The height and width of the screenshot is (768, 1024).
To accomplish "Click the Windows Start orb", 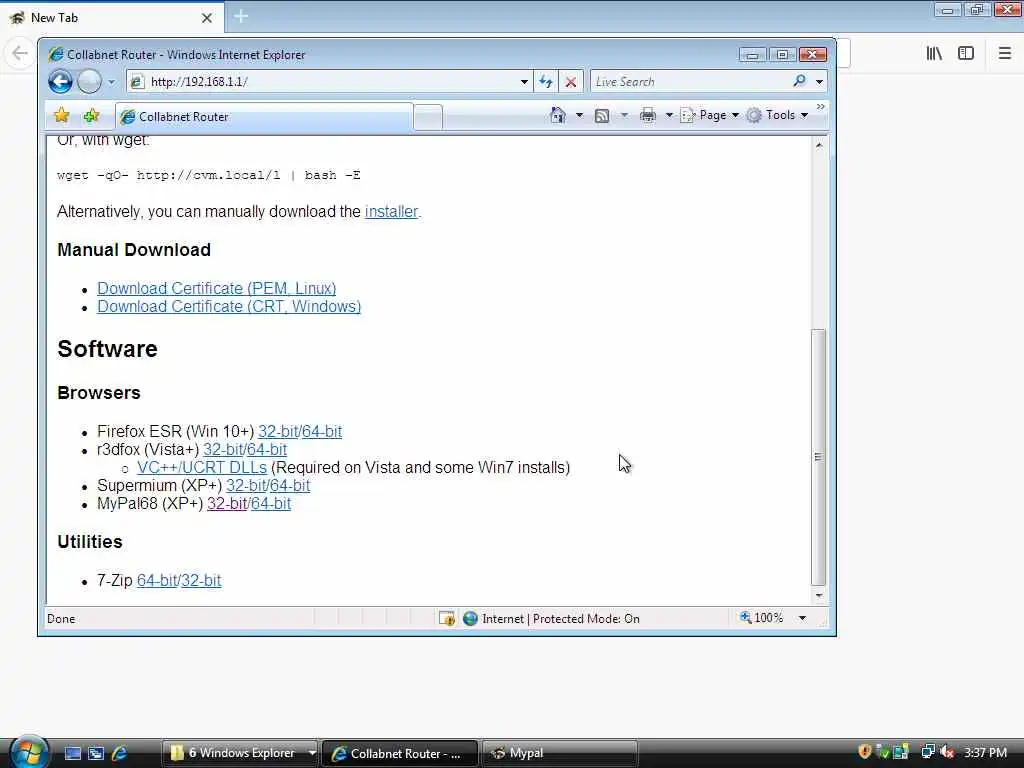I will coord(28,752).
